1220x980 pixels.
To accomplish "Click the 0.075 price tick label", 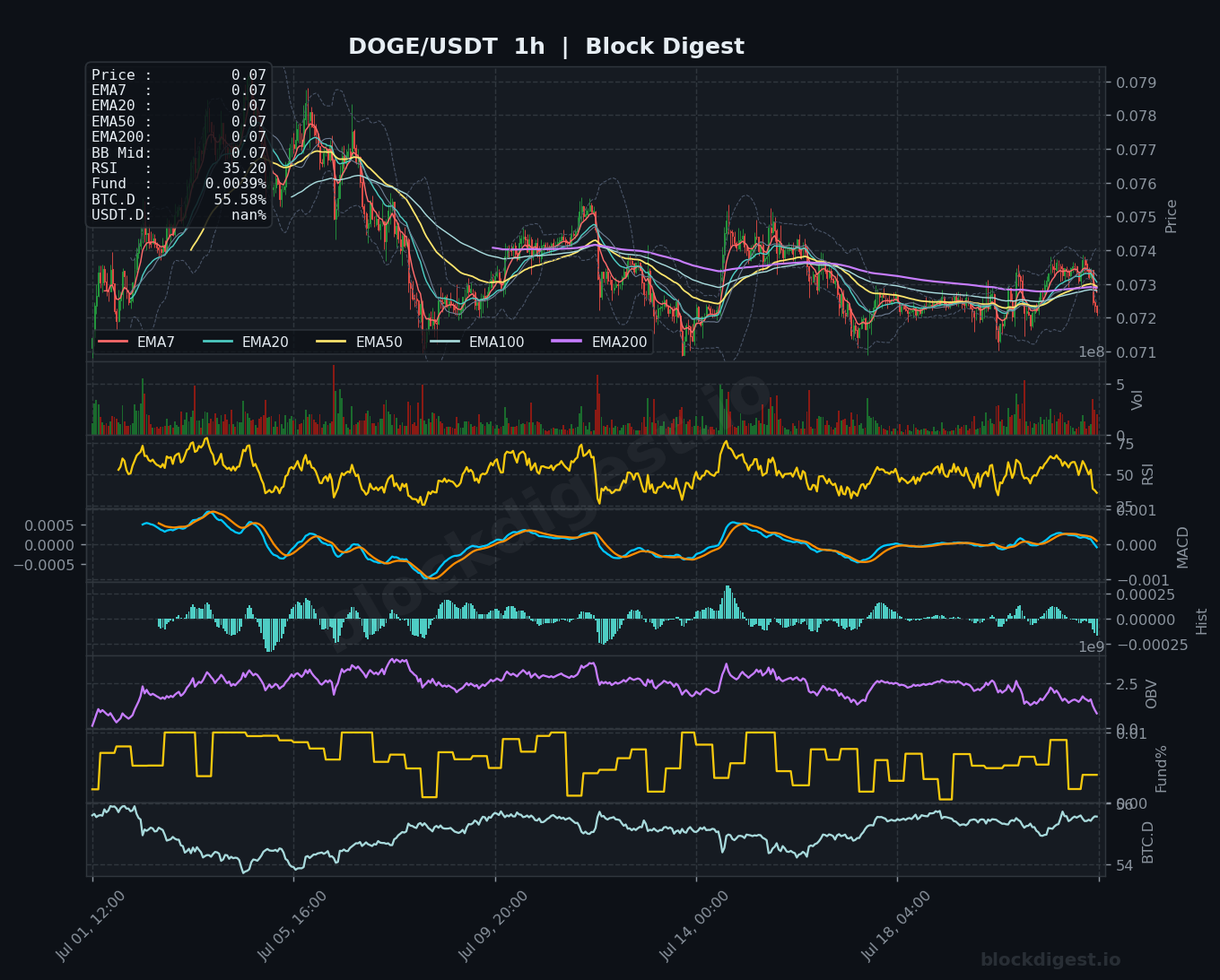I will coord(1137,217).
